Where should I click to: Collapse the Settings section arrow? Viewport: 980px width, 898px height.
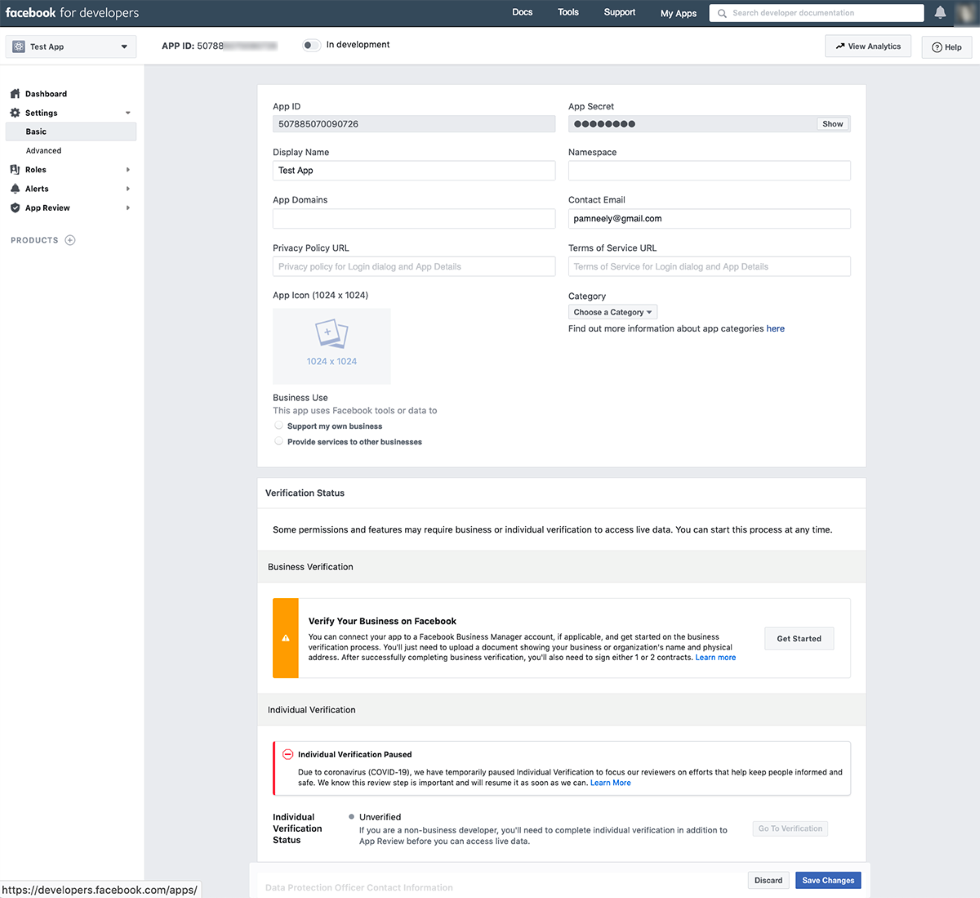(128, 113)
